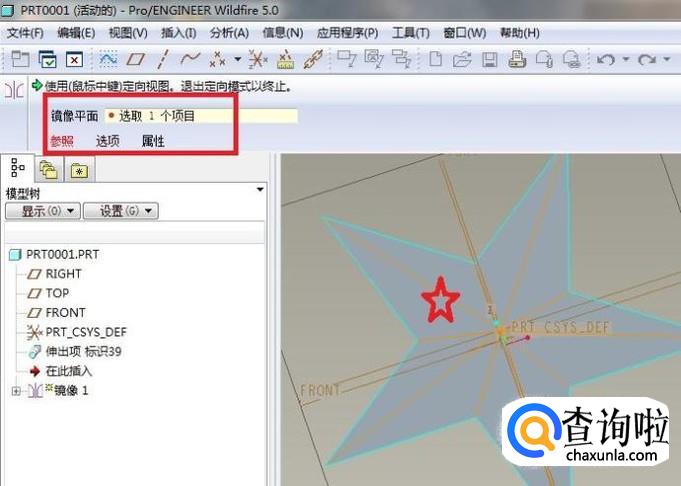The height and width of the screenshot is (486, 681).
Task: Click the print toolbar icon
Action: tap(517, 59)
